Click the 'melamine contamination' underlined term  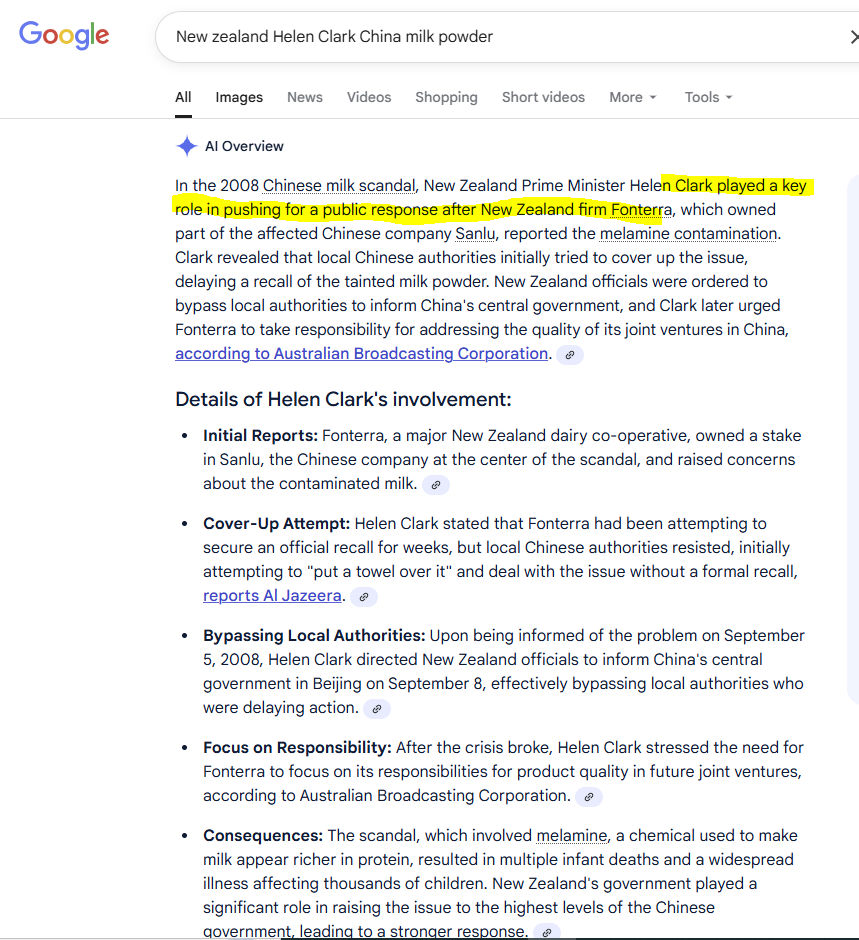click(688, 234)
